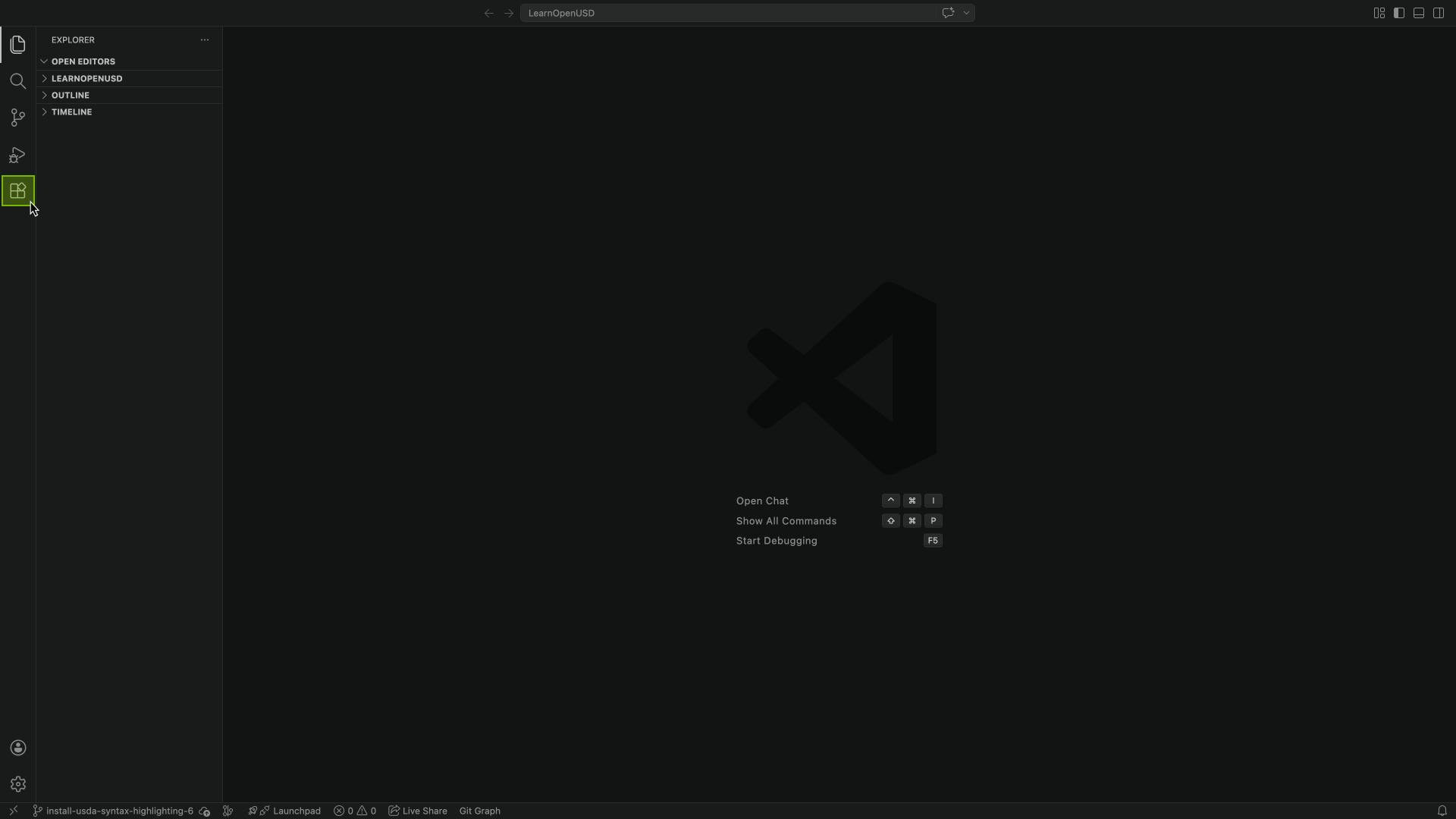Click Open Chat on welcome screen
Screen dimensions: 1456x819
(x=762, y=500)
